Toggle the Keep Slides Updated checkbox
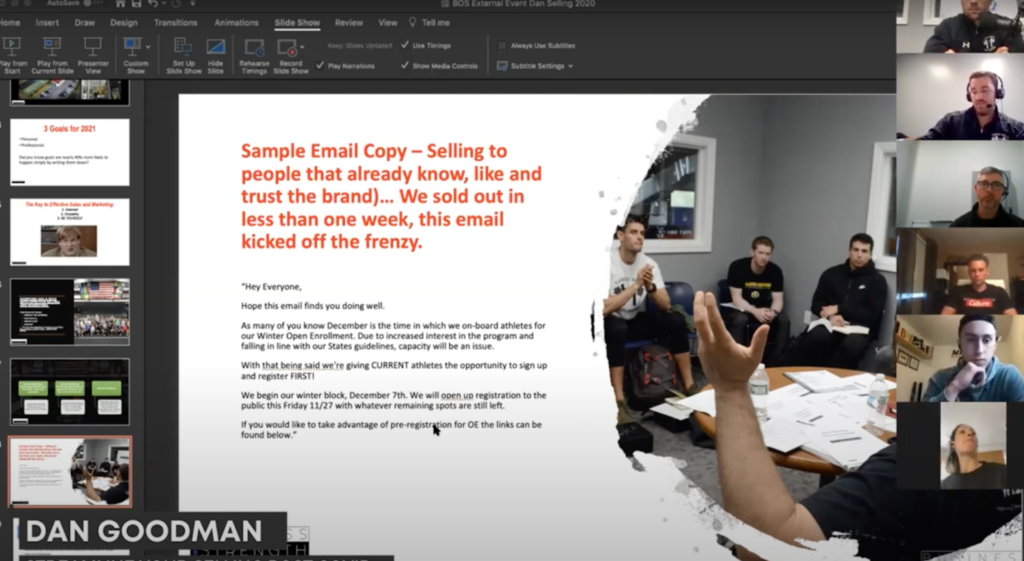The width and height of the screenshot is (1024, 561). pos(360,46)
